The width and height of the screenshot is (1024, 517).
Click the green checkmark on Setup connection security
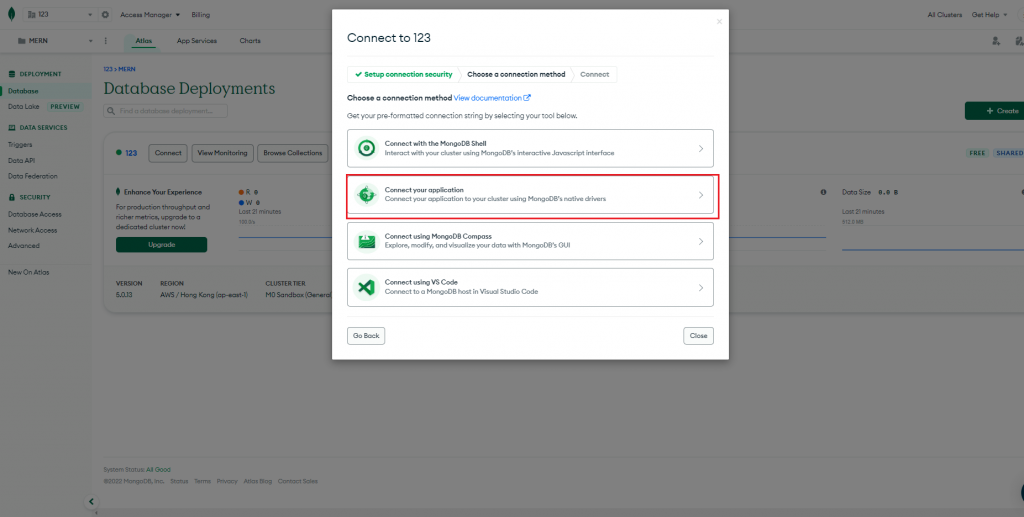(358, 74)
